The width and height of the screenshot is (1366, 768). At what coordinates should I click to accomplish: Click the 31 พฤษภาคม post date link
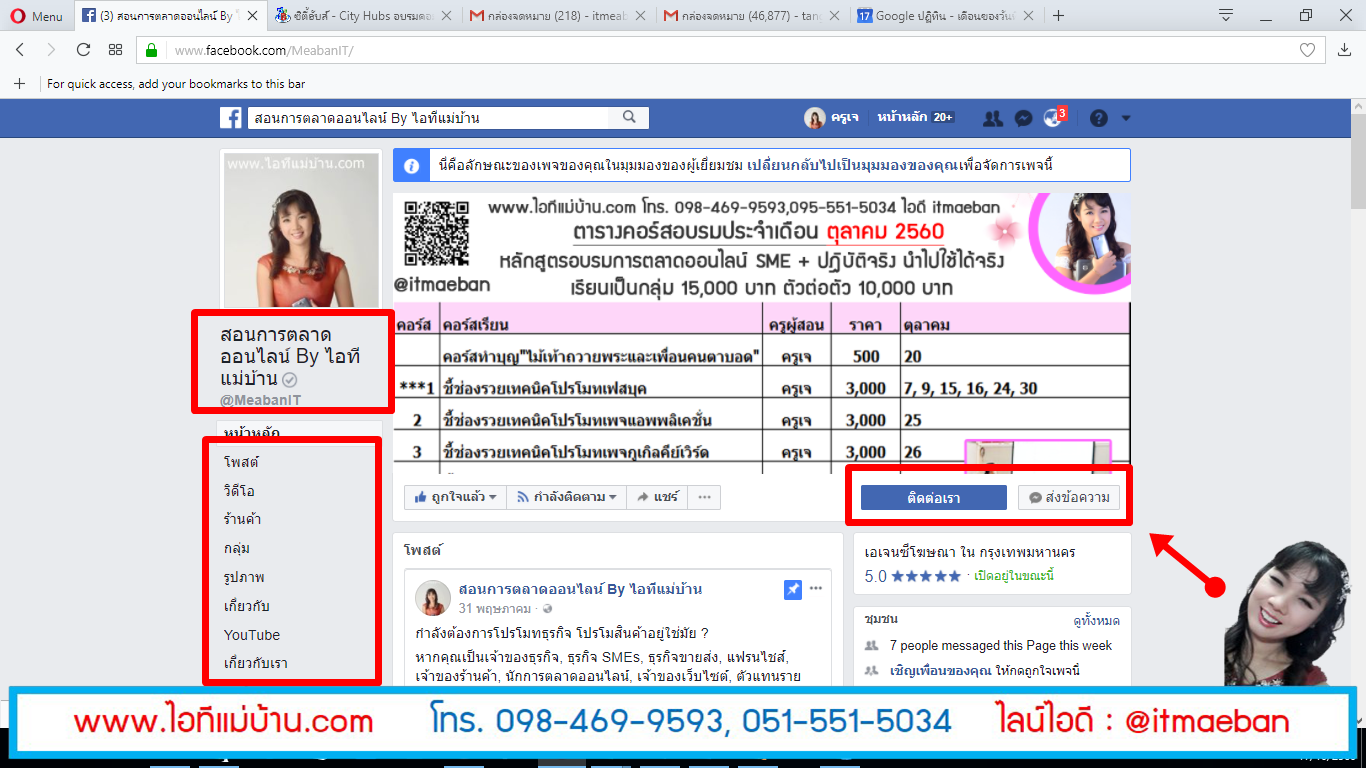point(497,608)
